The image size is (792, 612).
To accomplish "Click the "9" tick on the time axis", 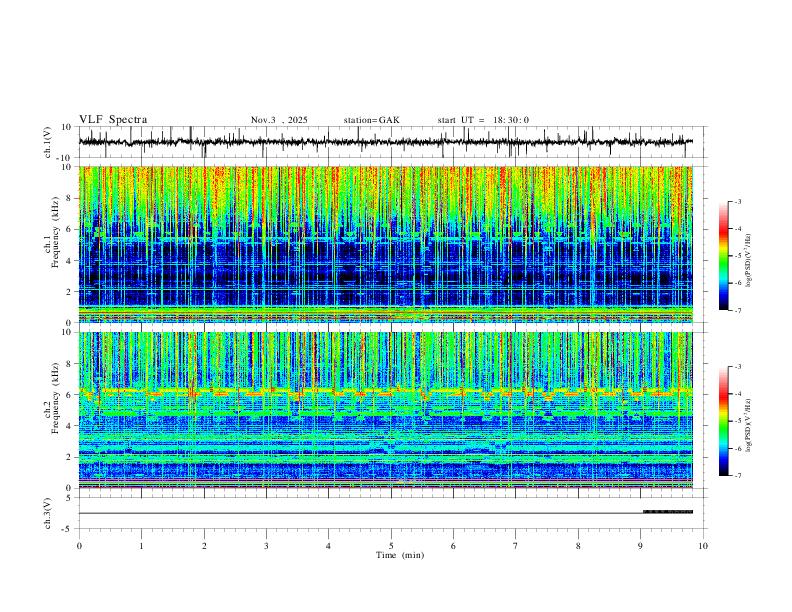I will pos(640,546).
